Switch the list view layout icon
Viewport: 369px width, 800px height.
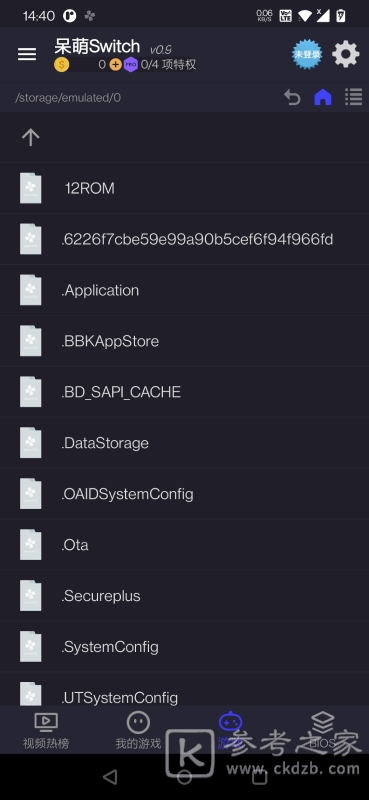[x=353, y=97]
